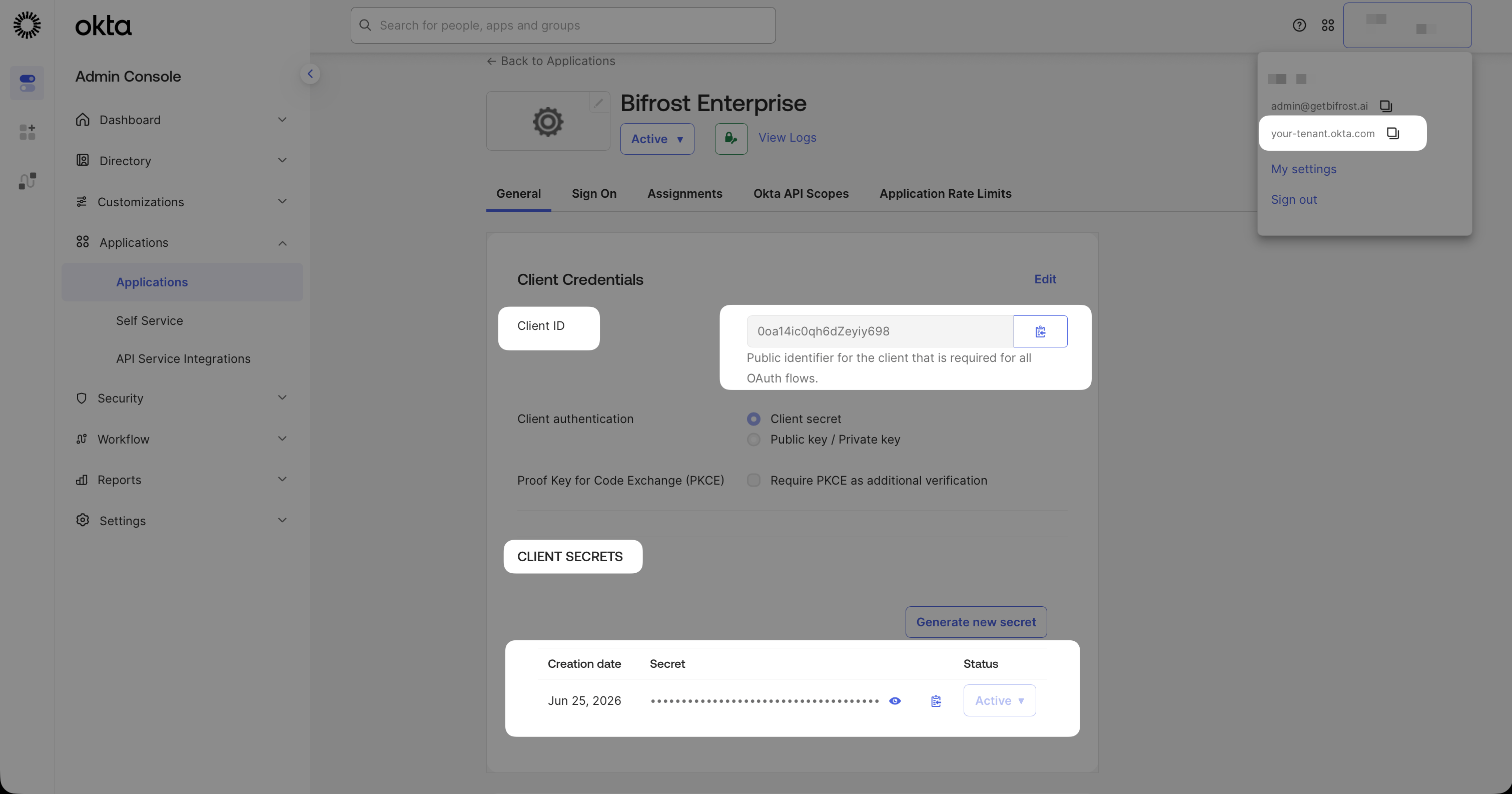Open the add-apps grid icon in the rail
The height and width of the screenshot is (794, 1512).
click(x=27, y=132)
